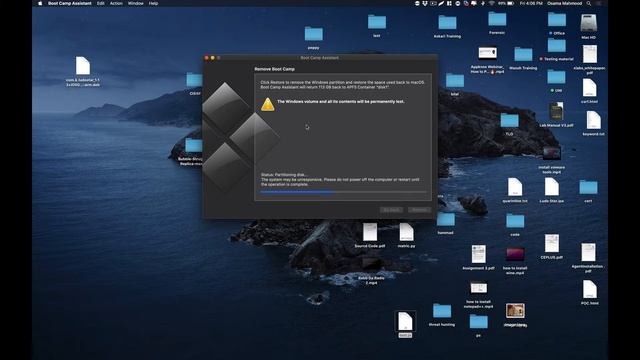Select the Wazuh Training folder

pos(523,55)
